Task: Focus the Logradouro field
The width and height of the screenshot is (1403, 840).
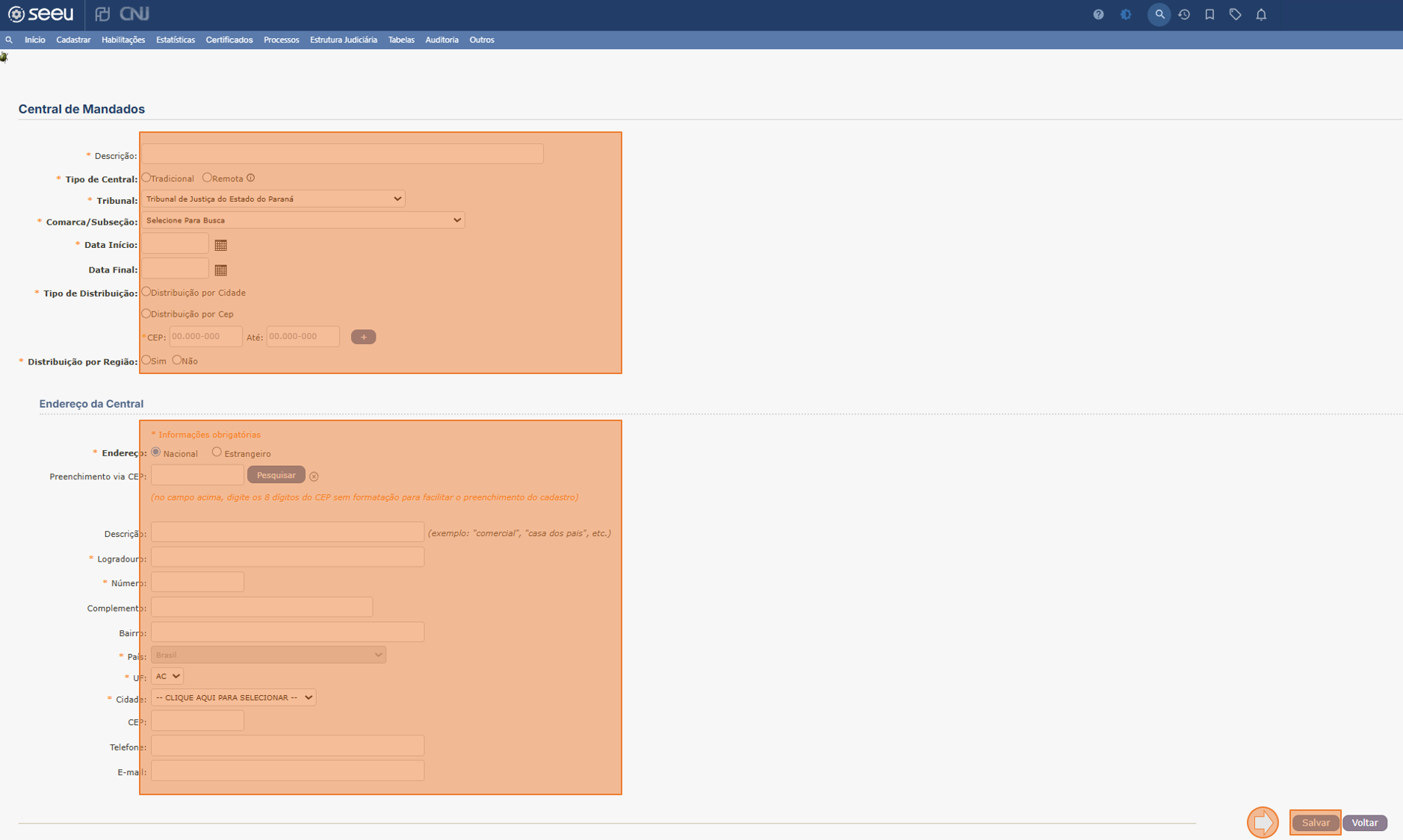Action: (x=288, y=557)
